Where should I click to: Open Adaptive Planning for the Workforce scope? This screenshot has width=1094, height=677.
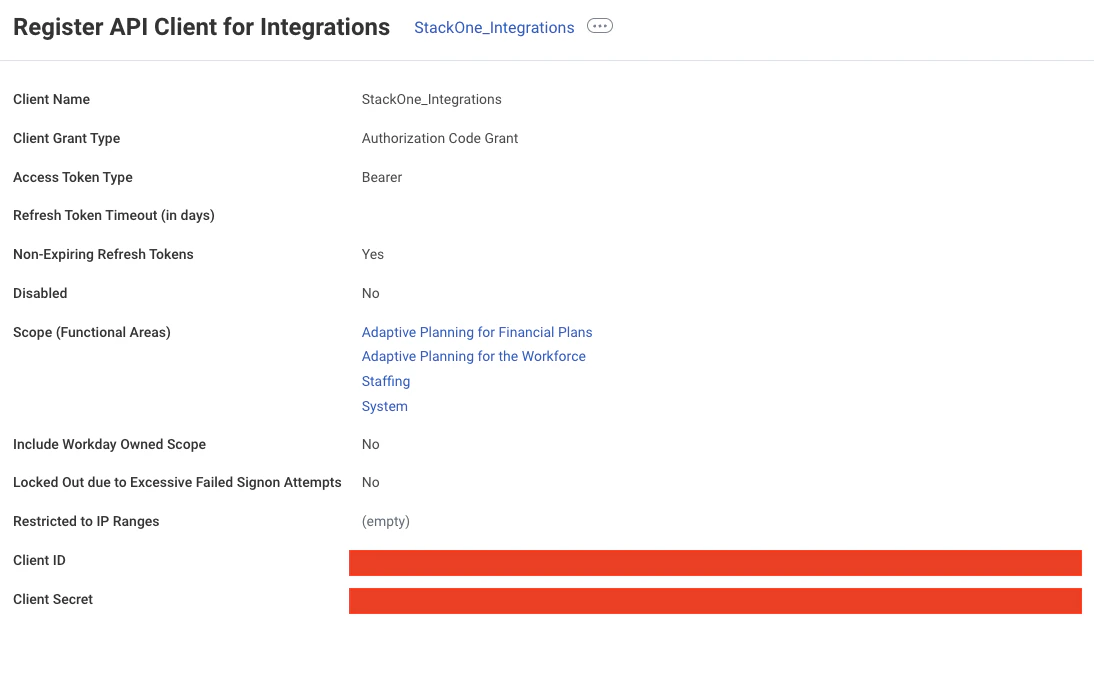[x=473, y=356]
